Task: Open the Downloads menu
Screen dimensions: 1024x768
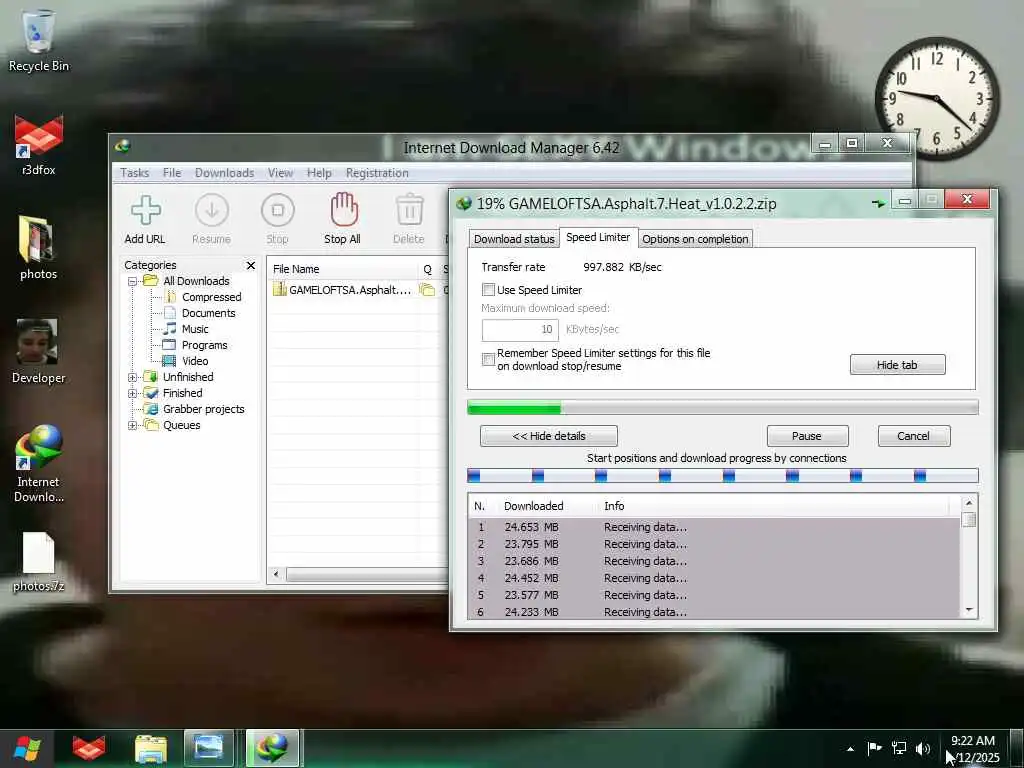Action: click(x=225, y=173)
